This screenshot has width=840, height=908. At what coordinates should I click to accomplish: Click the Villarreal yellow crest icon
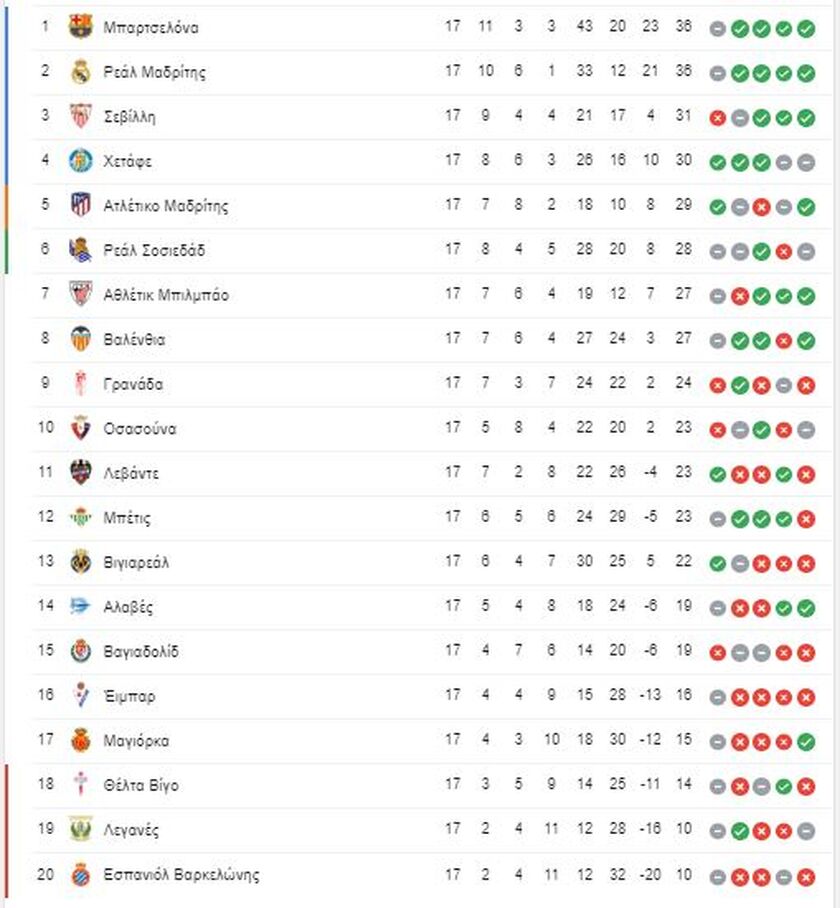80,562
